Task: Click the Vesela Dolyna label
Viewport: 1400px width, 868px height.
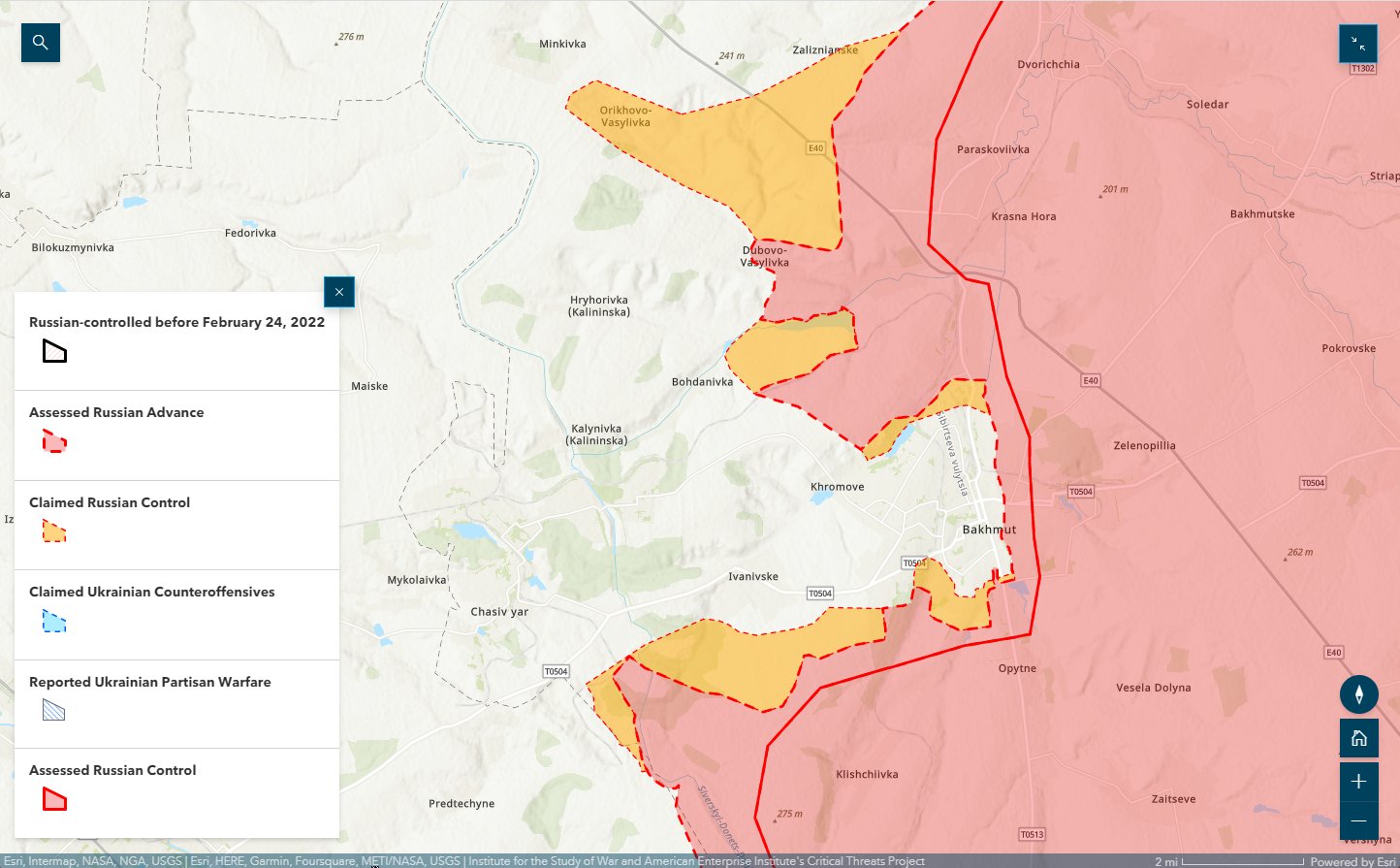Action: click(x=1153, y=688)
